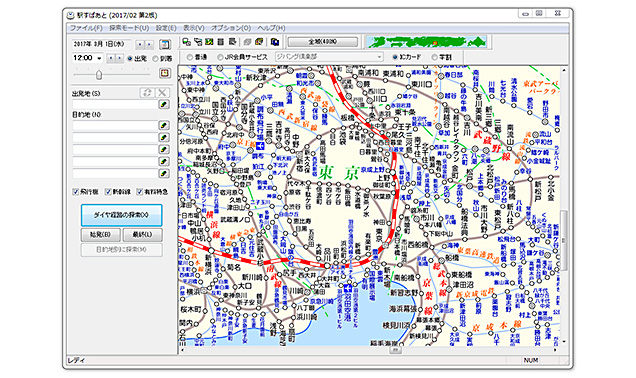Open the 12:00 time dropdown
636x378 pixels.
point(99,58)
